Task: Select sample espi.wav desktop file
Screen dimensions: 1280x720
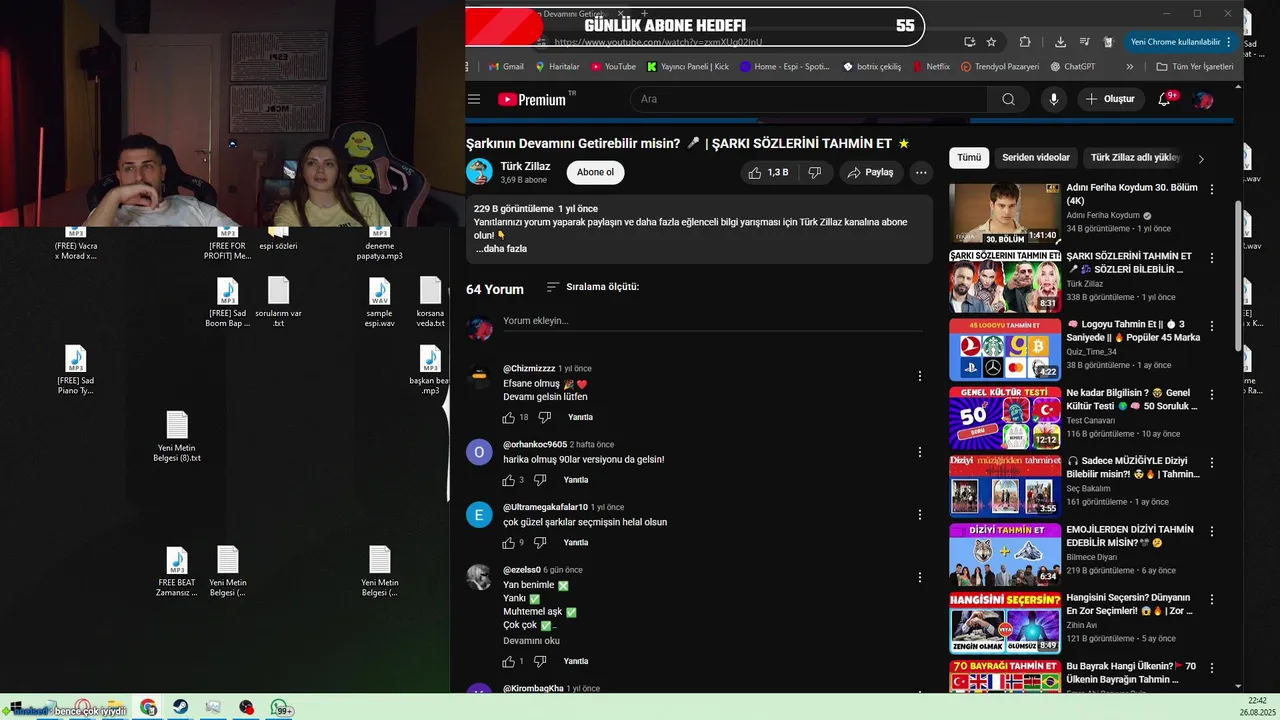Action: [x=379, y=303]
